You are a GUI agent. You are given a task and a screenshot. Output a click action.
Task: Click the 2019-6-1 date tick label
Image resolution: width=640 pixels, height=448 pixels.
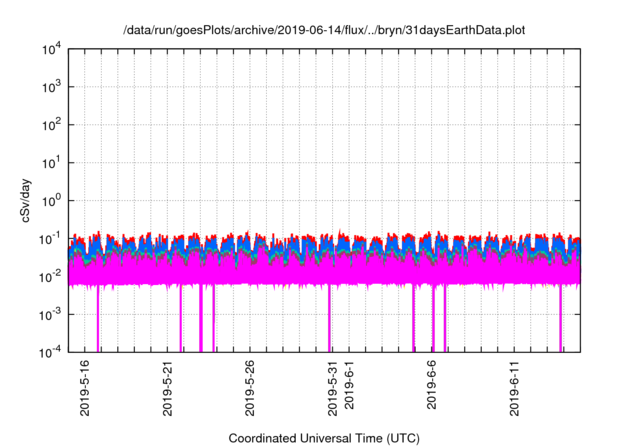pyautogui.click(x=349, y=384)
